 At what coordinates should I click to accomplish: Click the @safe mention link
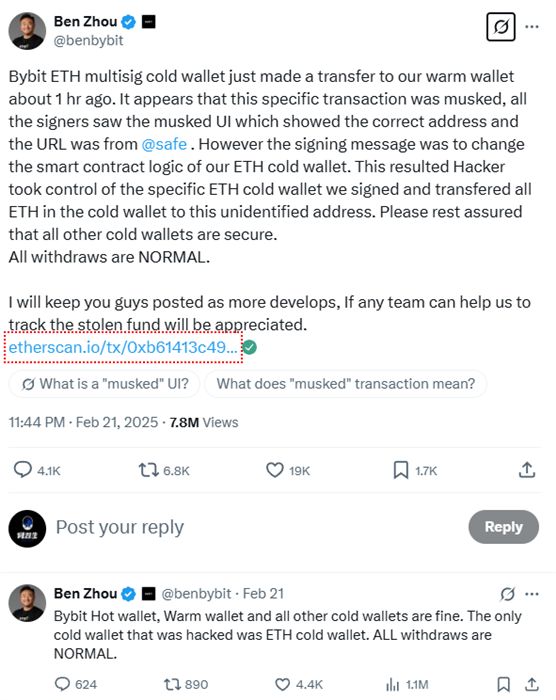pos(164,144)
